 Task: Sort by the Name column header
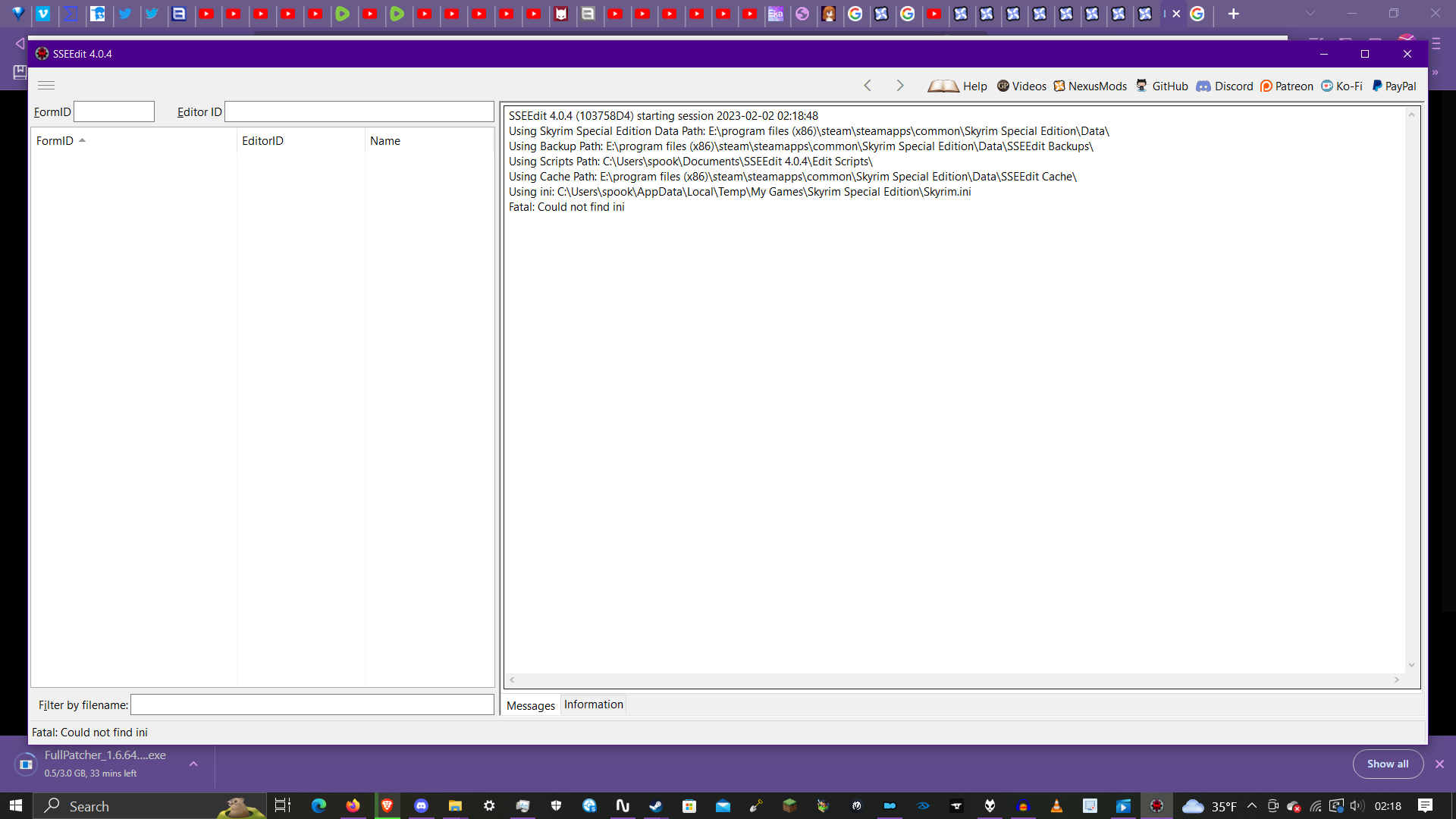pos(428,141)
